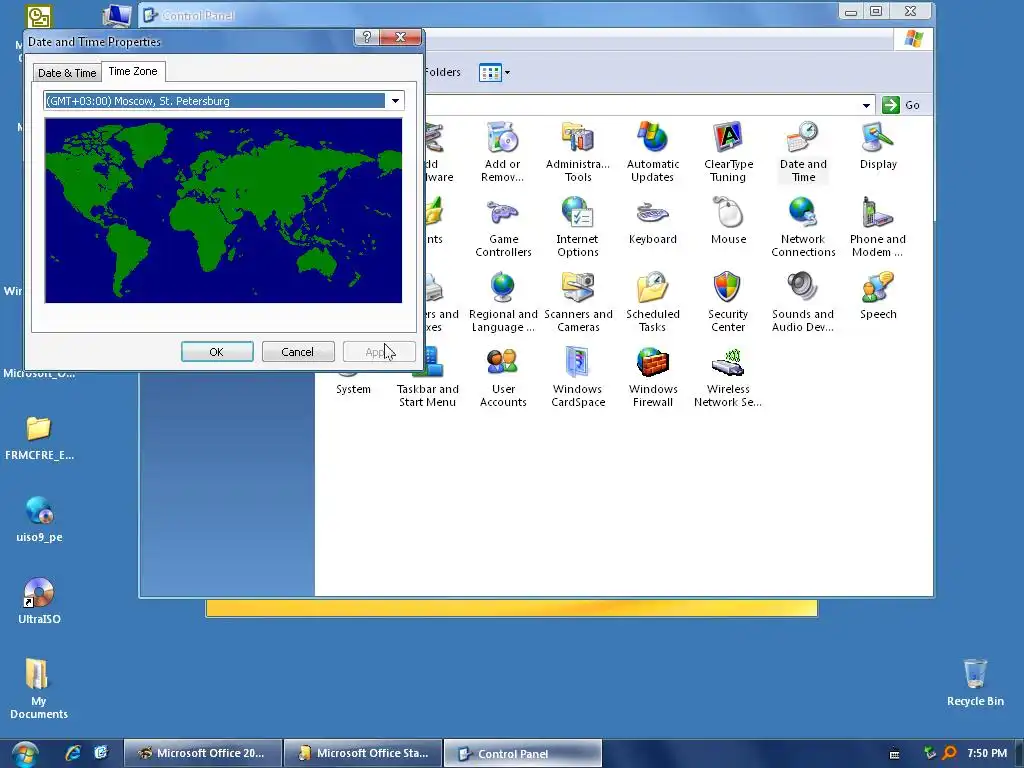
Task: Open Scanners and Cameras icon
Action: click(578, 302)
